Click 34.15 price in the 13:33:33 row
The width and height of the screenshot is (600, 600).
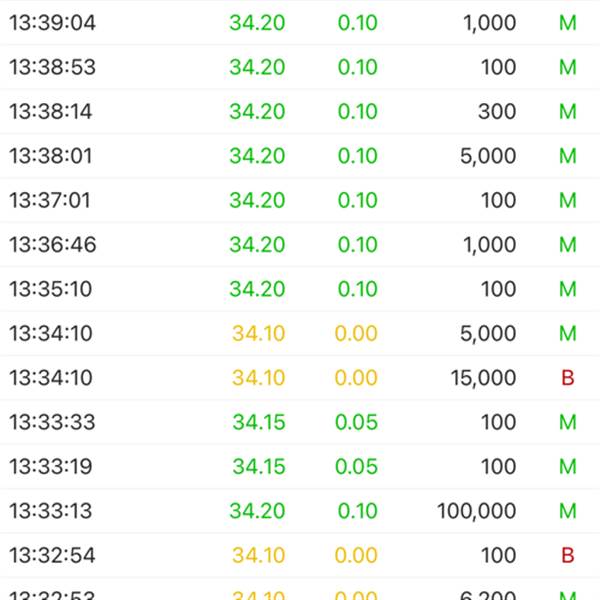258,422
